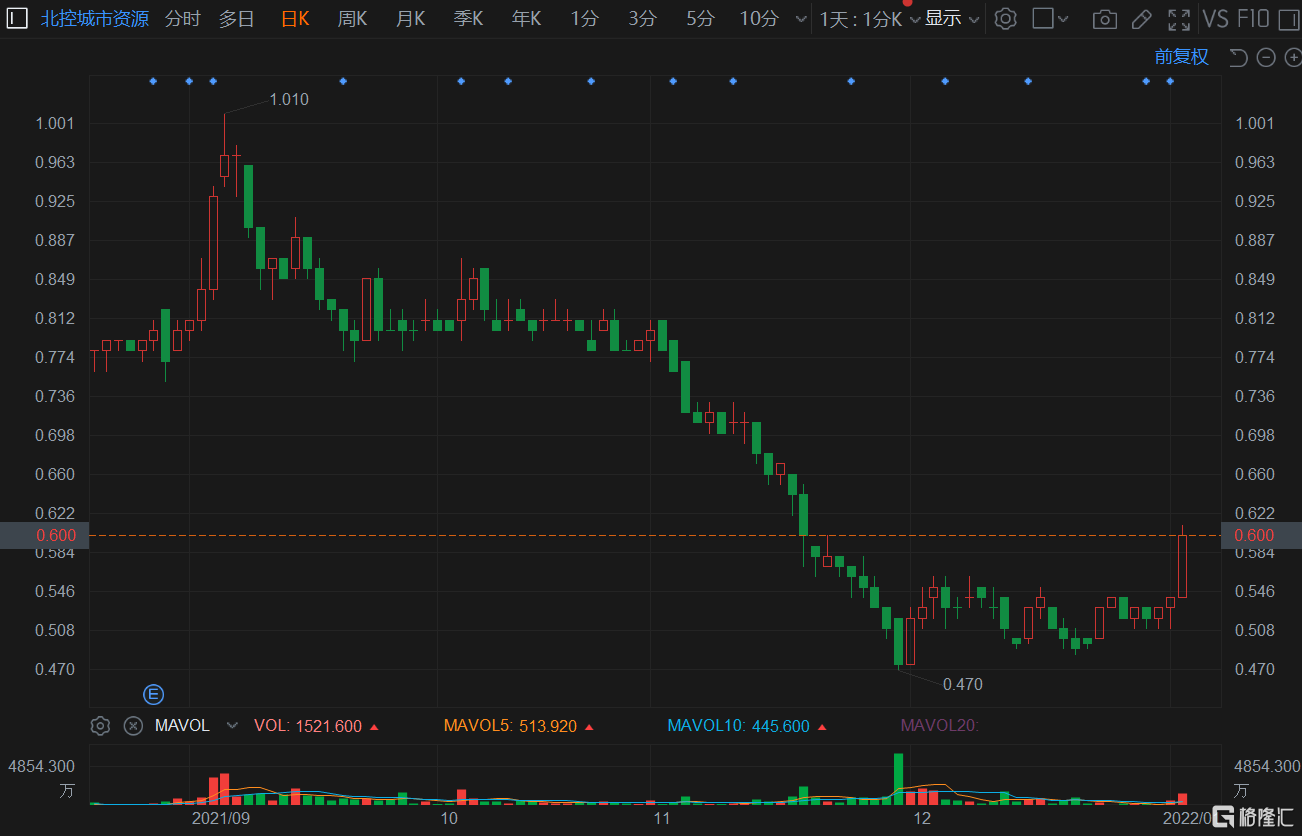Screen dimensions: 1302x836
Task: Click the highlighted 0.600 price tag on right axis
Action: (x=1261, y=535)
